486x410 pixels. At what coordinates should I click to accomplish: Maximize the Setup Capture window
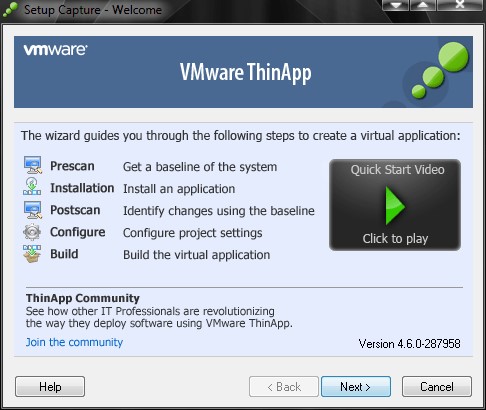pyautogui.click(x=423, y=5)
